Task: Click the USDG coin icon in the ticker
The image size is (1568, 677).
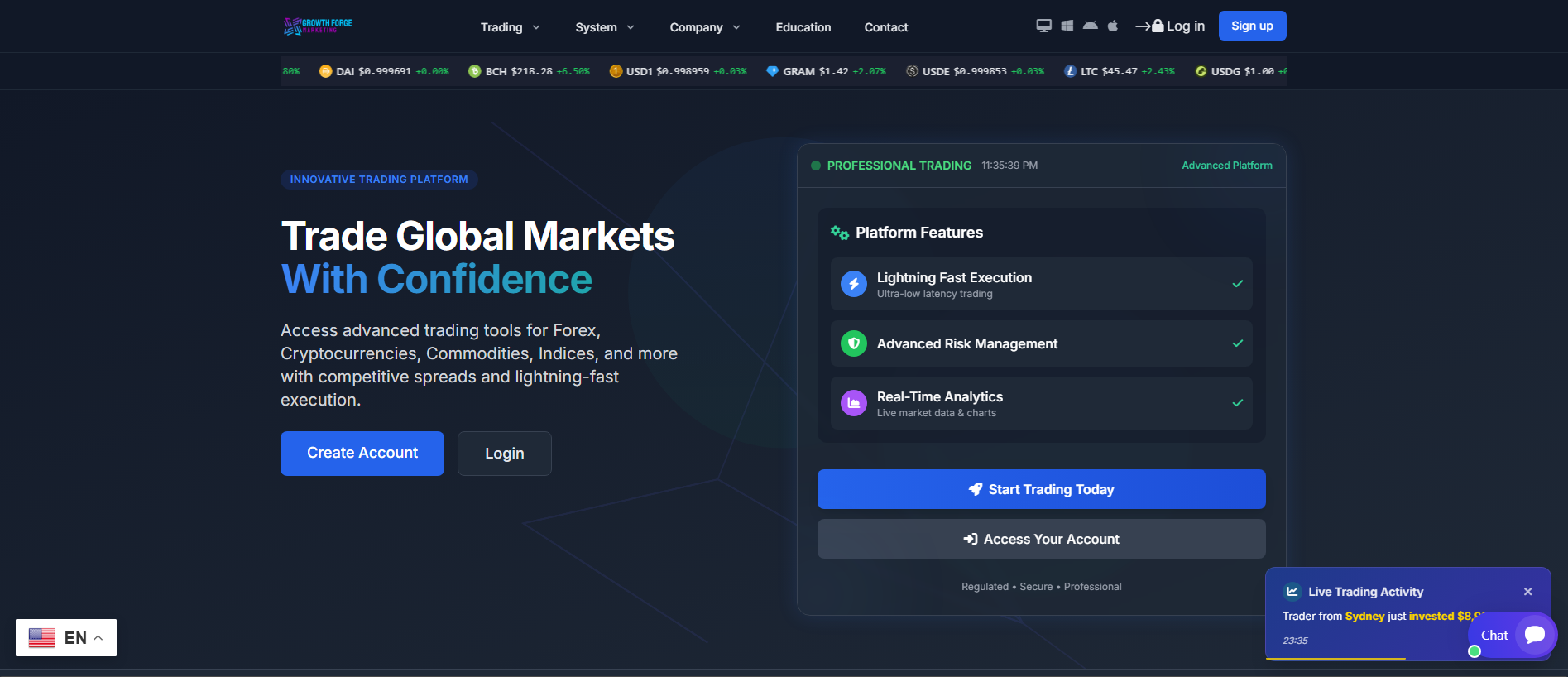Action: [1201, 71]
